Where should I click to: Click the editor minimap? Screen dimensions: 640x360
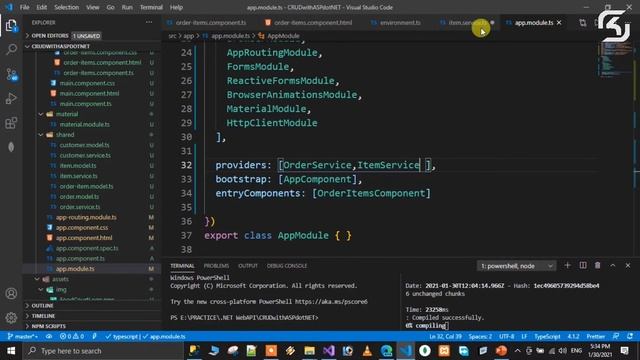[x=616, y=61]
